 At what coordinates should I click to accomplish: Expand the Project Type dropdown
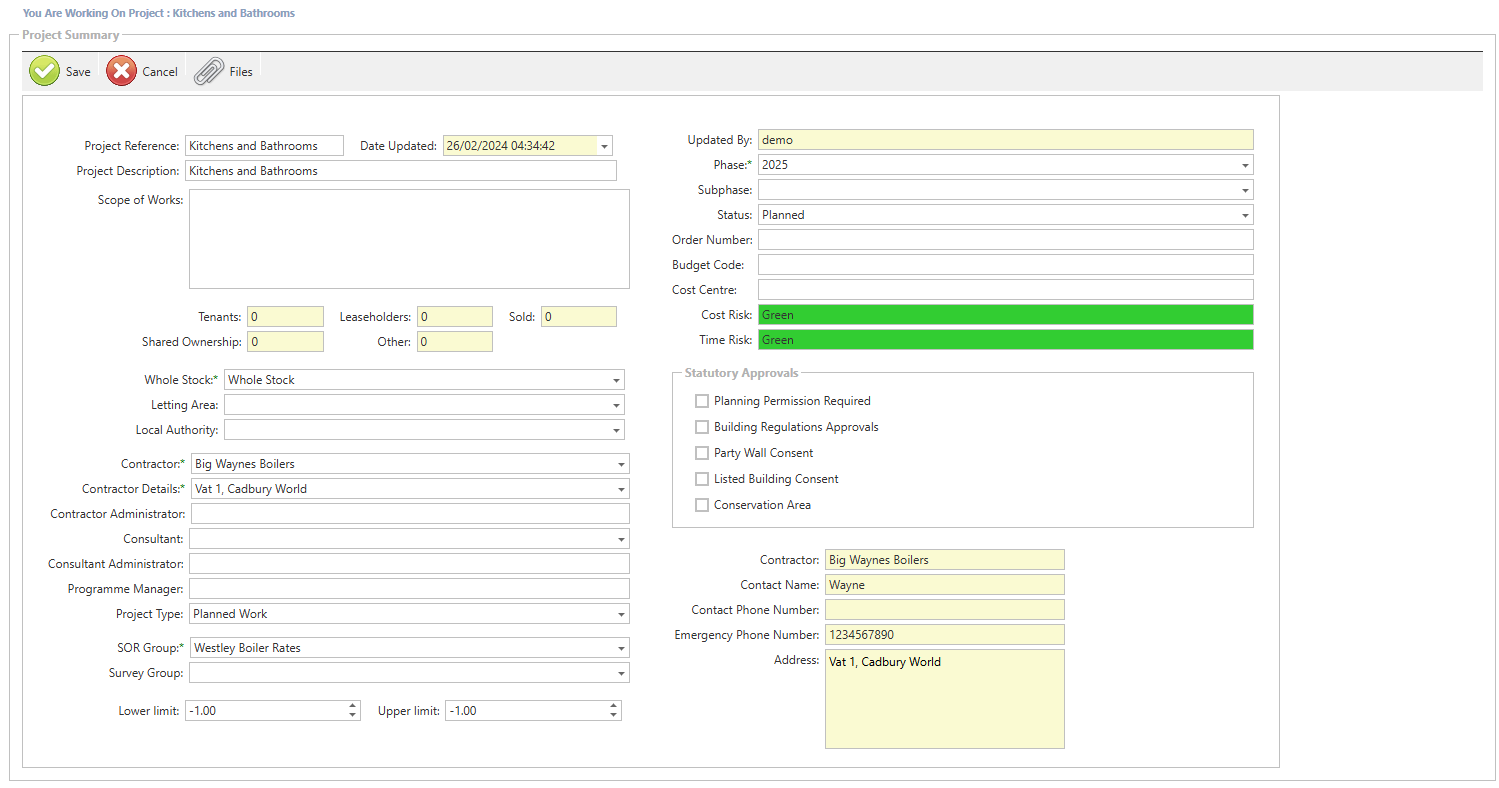pos(621,614)
